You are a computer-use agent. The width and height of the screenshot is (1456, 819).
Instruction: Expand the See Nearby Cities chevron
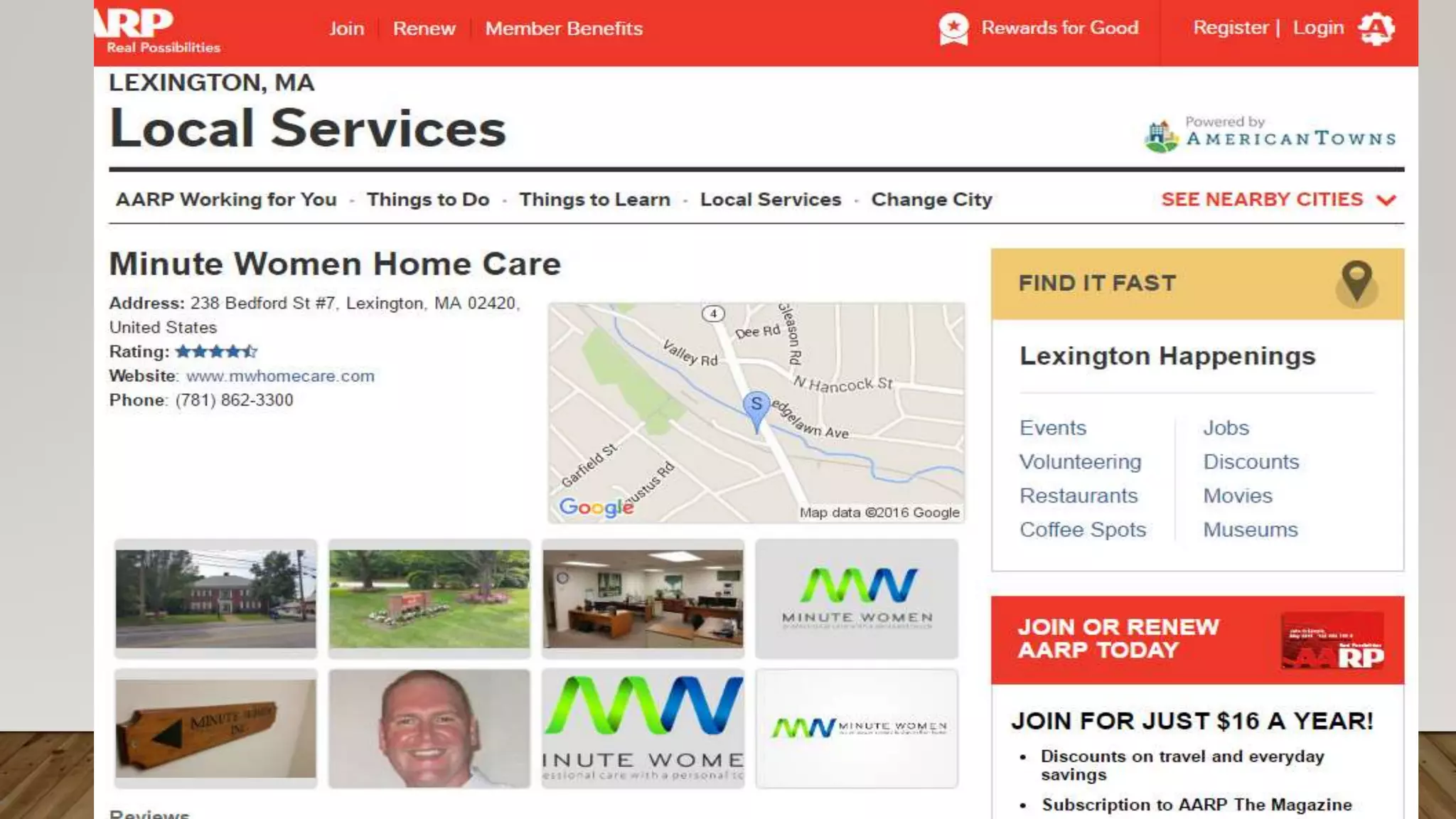[x=1386, y=200]
